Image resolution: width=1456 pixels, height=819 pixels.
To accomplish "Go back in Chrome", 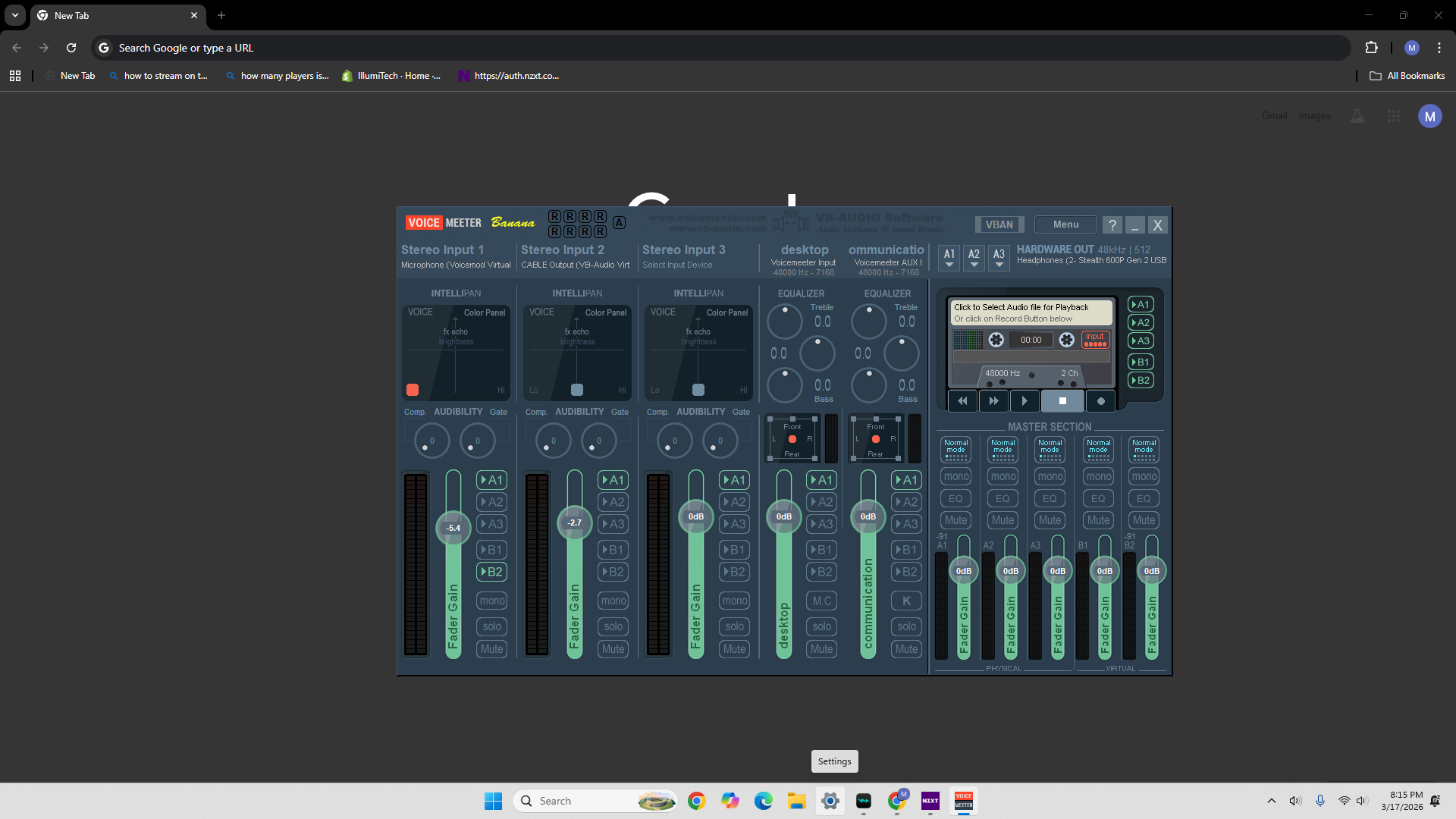I will 17,48.
